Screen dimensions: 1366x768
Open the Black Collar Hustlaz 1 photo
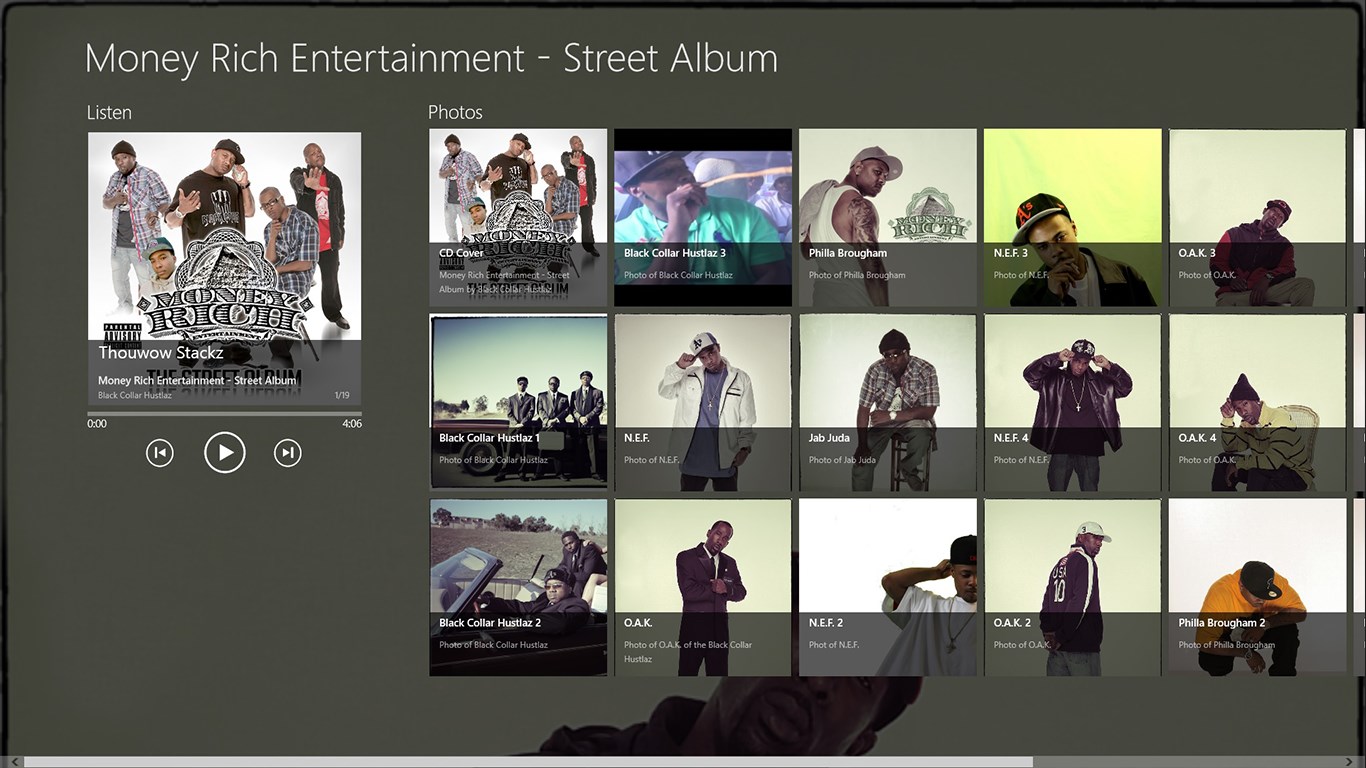click(x=518, y=402)
